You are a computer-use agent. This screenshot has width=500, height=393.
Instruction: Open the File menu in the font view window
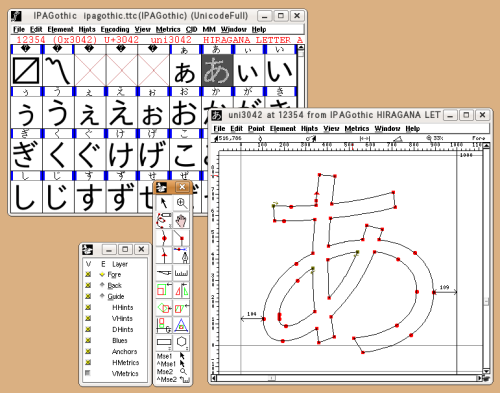pyautogui.click(x=19, y=29)
